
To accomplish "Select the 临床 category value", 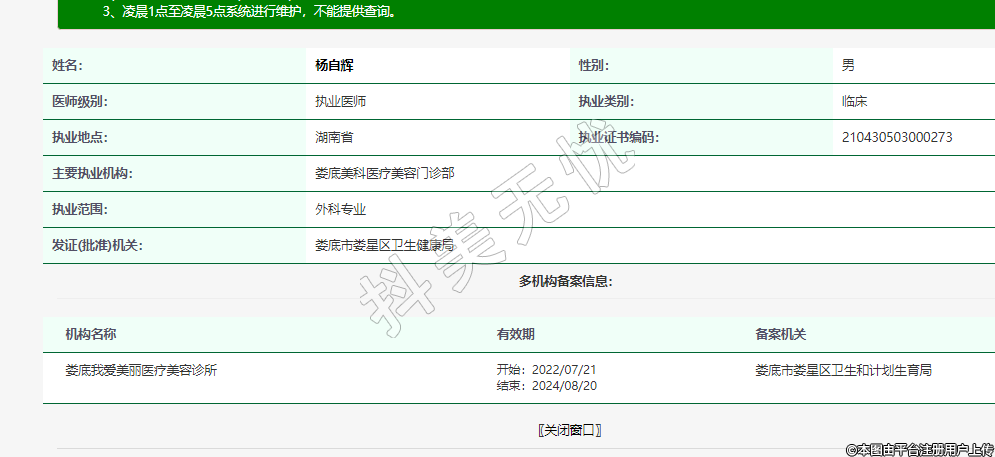I will click(x=854, y=102).
